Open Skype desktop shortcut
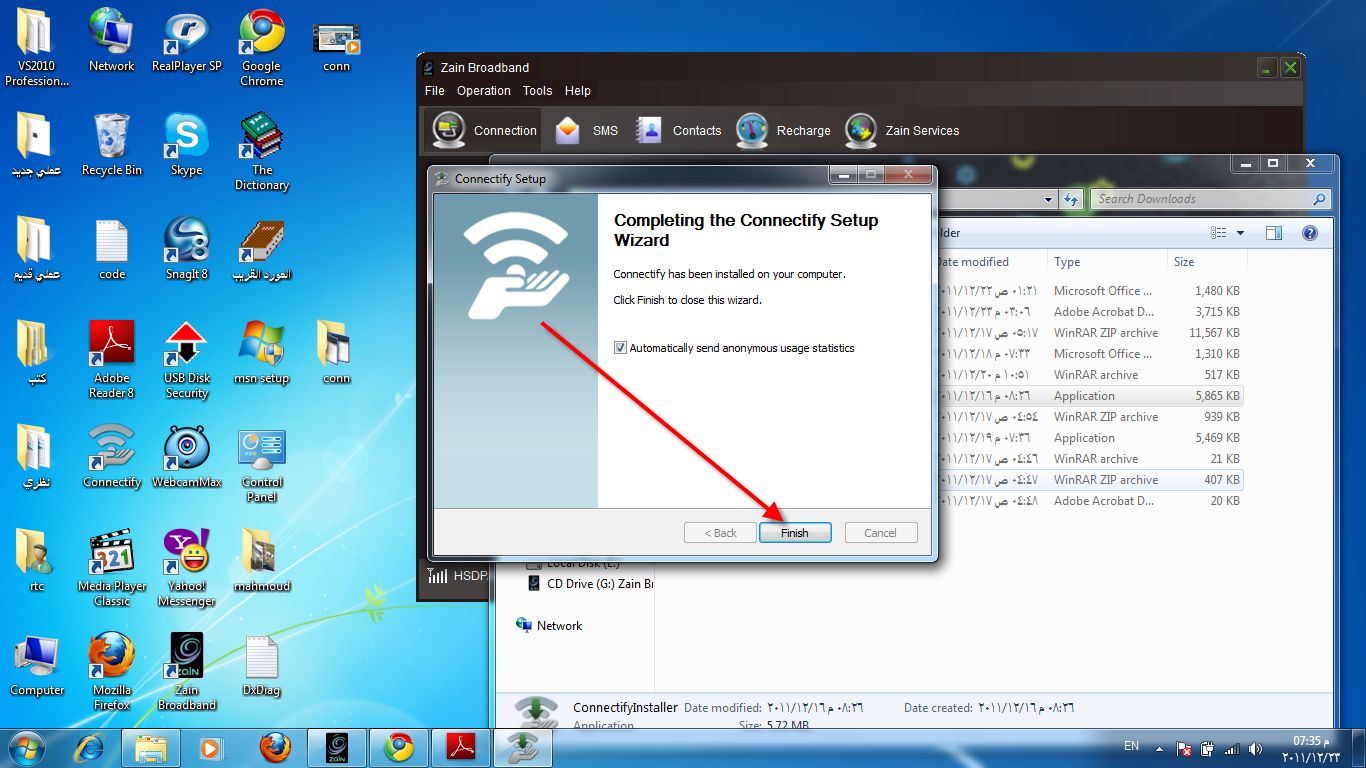 click(186, 145)
